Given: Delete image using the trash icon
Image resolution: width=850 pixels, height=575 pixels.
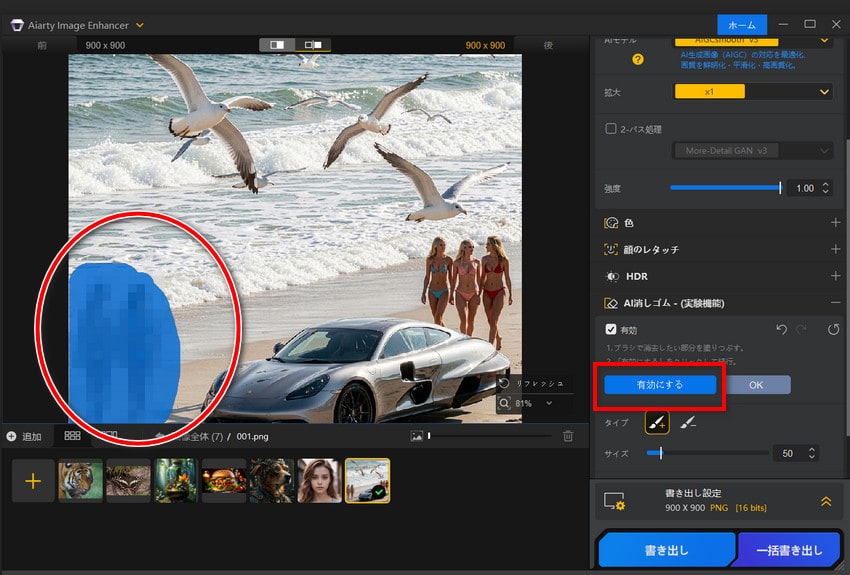Looking at the screenshot, I should tap(568, 436).
